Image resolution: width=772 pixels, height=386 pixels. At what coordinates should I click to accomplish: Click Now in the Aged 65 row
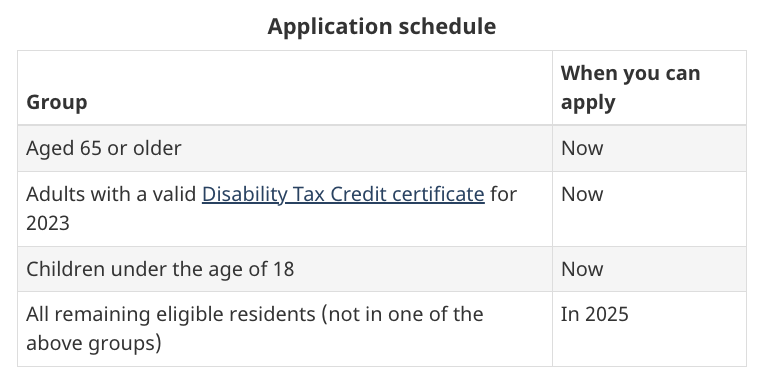(x=581, y=148)
